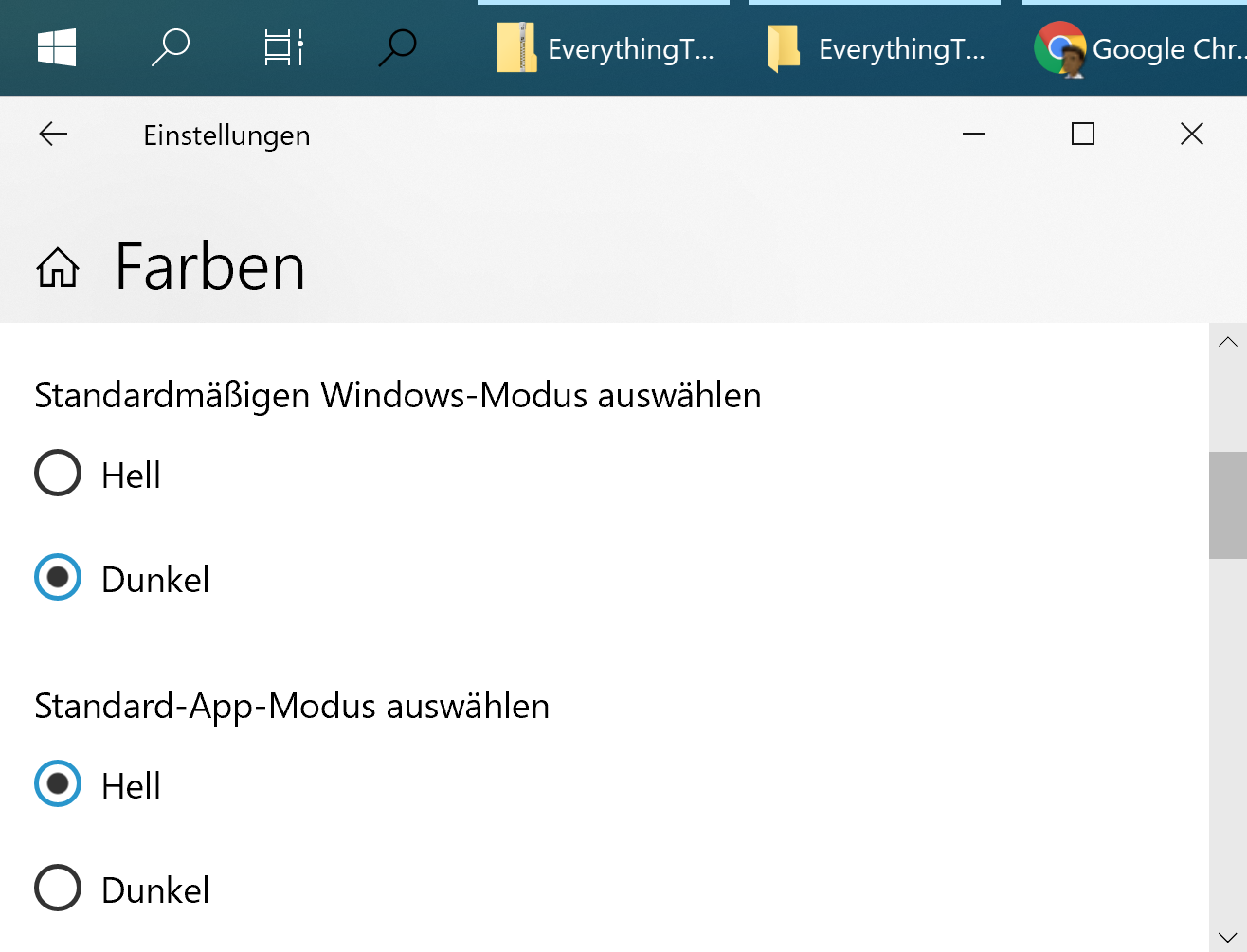The image size is (1247, 952).
Task: Click the scrollbar up chevron
Action: pos(1227,341)
